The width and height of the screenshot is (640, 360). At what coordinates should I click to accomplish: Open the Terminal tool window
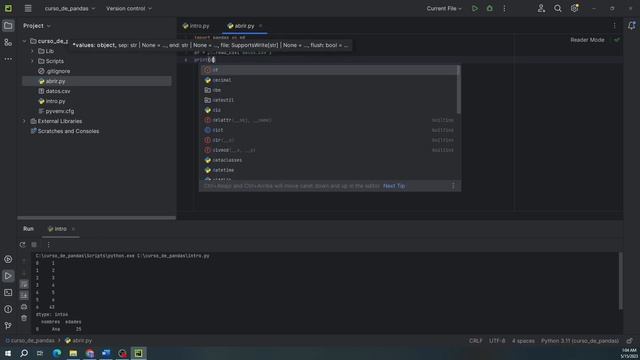pos(8,293)
